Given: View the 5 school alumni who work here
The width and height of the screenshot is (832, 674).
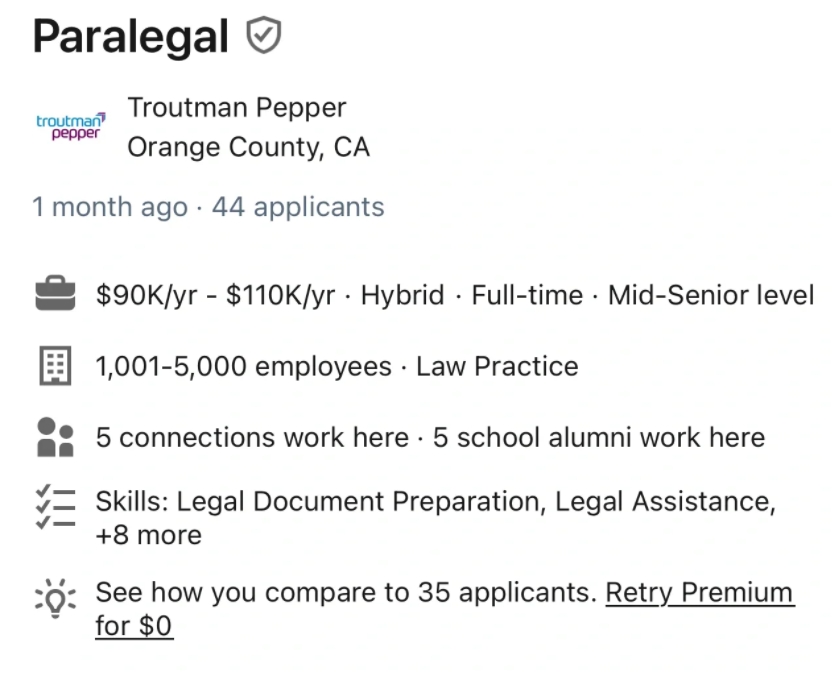Looking at the screenshot, I should pos(598,438).
